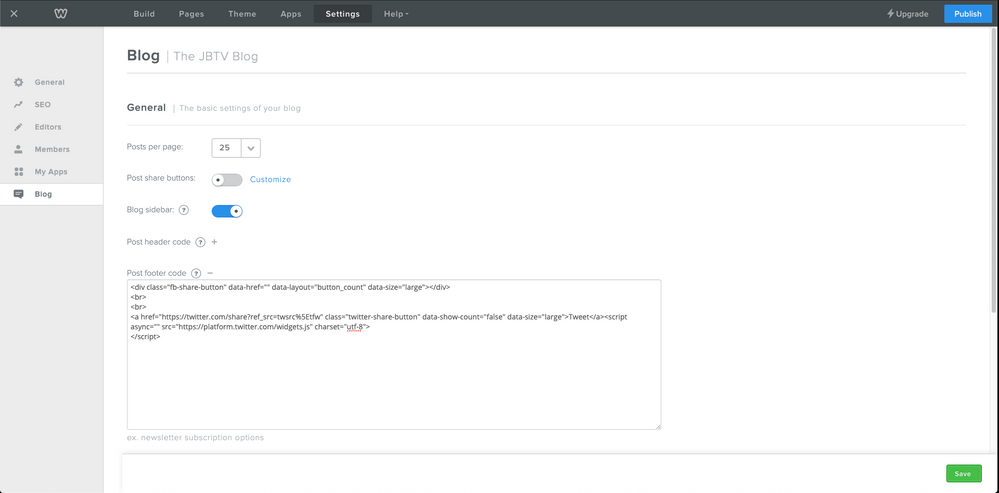
Task: Click the 'Post share buttons:' label
Action: point(161,178)
